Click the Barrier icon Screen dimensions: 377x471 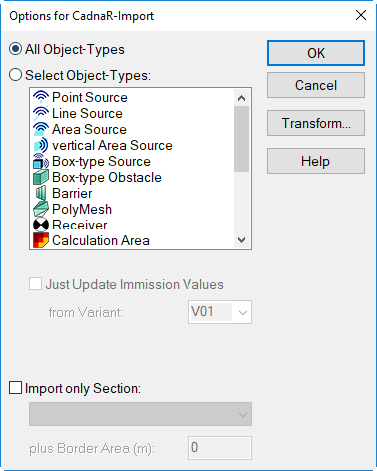tap(41, 193)
